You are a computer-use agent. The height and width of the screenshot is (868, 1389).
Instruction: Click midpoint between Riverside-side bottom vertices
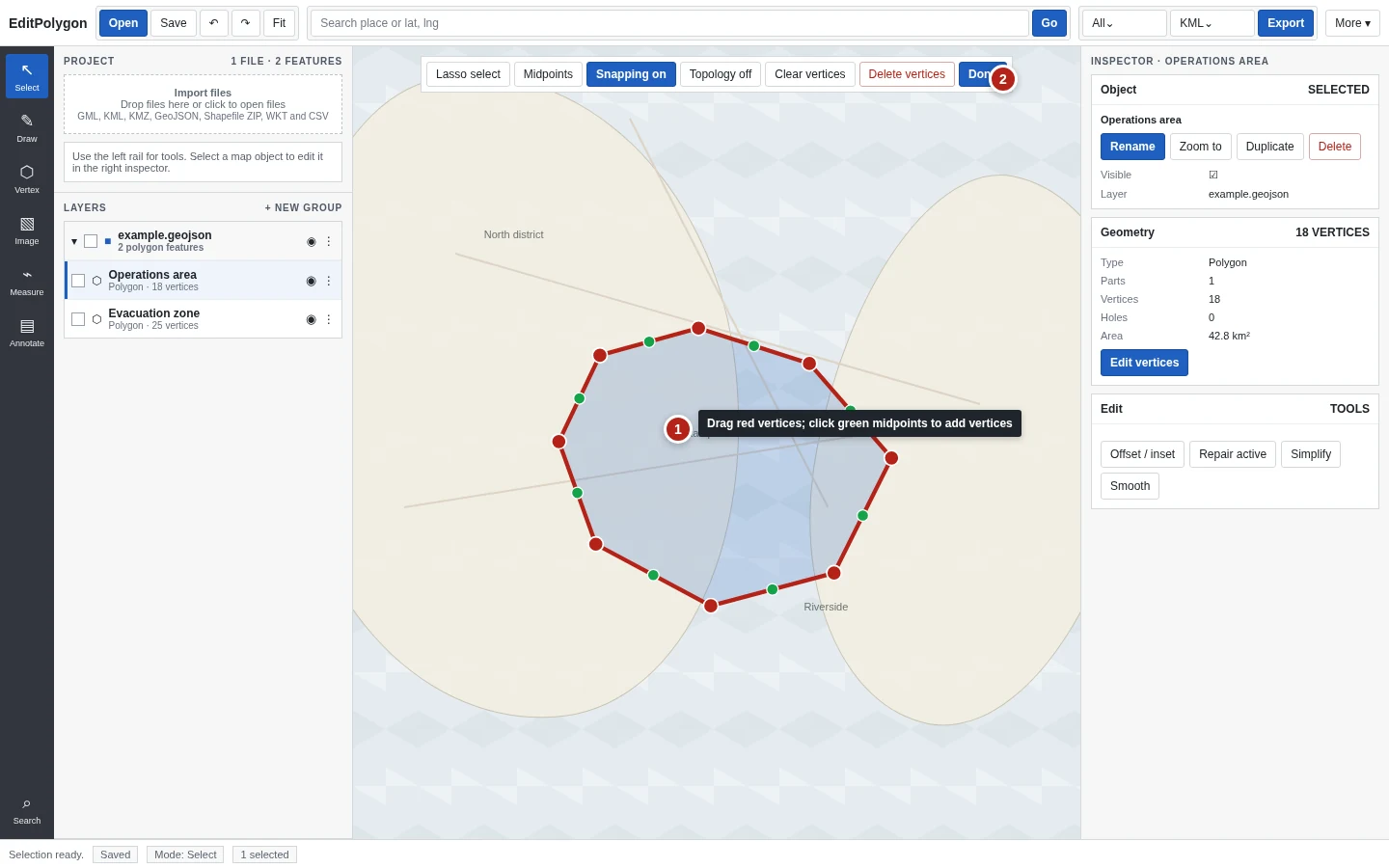click(773, 589)
